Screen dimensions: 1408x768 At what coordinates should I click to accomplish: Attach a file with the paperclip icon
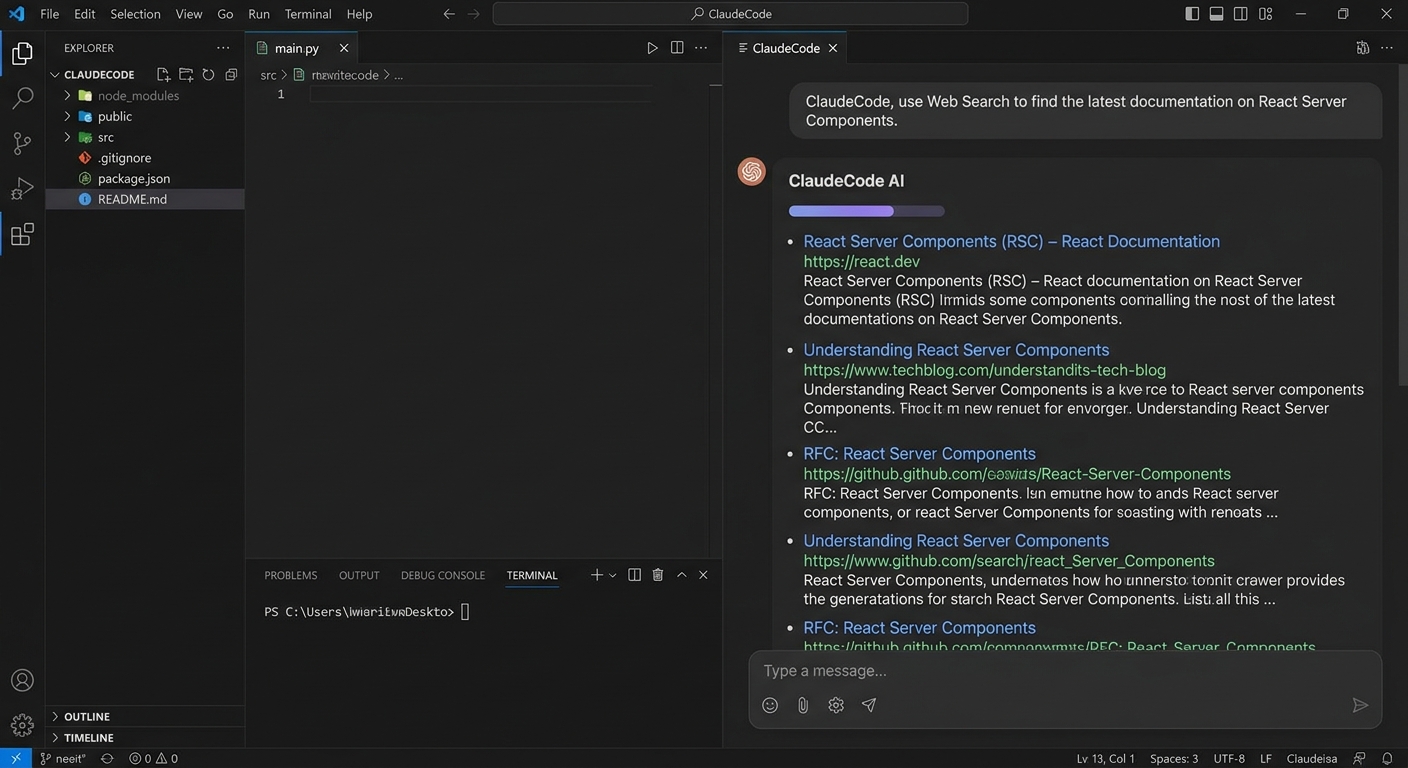pos(803,705)
